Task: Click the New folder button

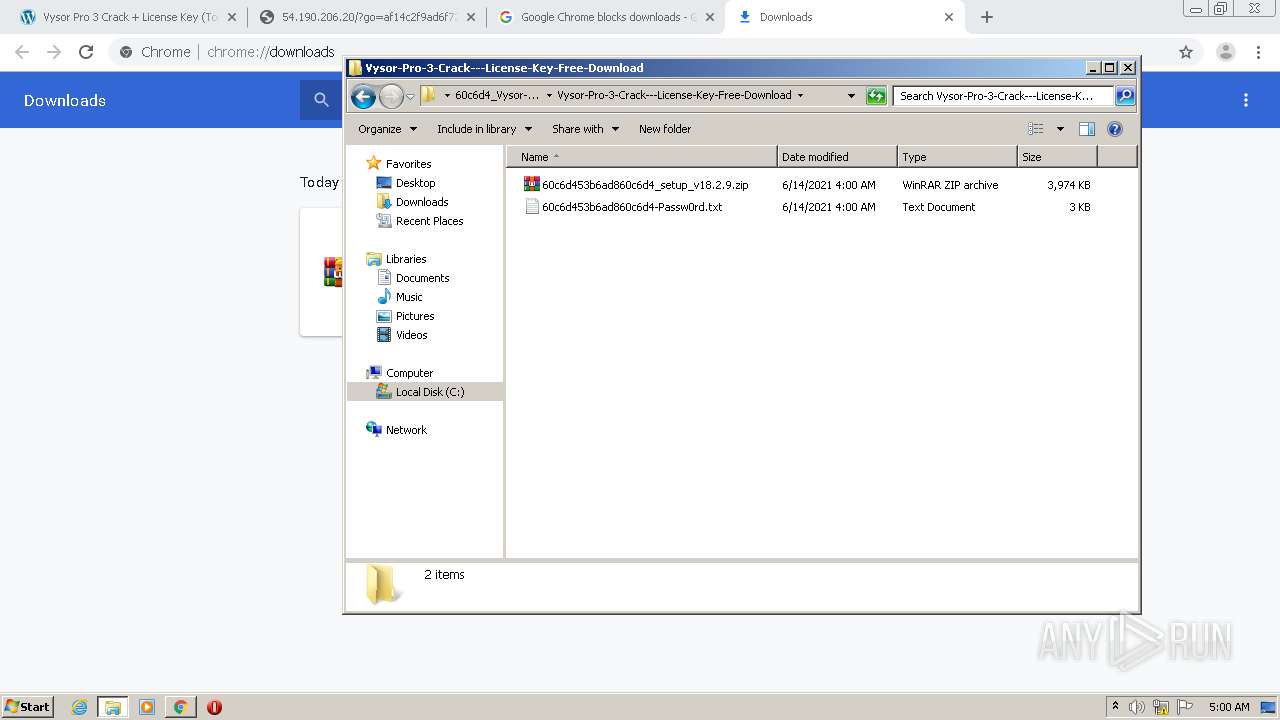Action: [x=665, y=129]
